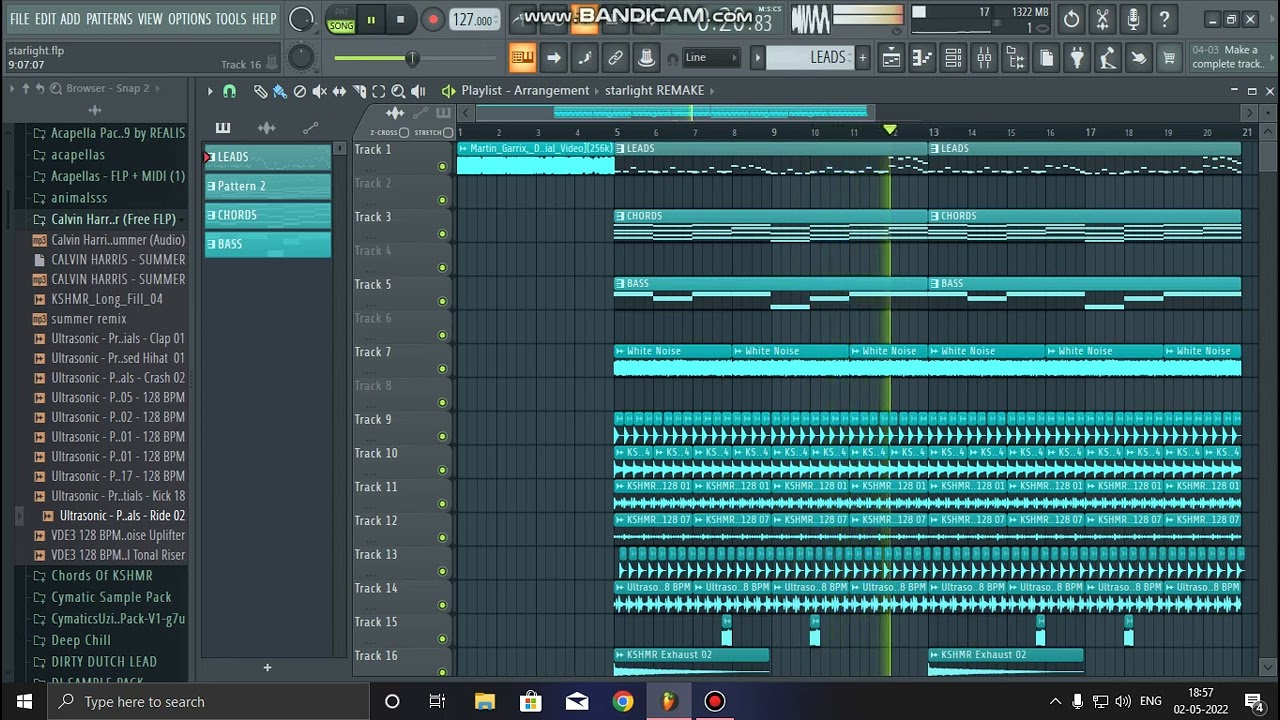The image size is (1280, 720).
Task: Select the Slice tool in playlist toolbar
Action: [x=359, y=91]
